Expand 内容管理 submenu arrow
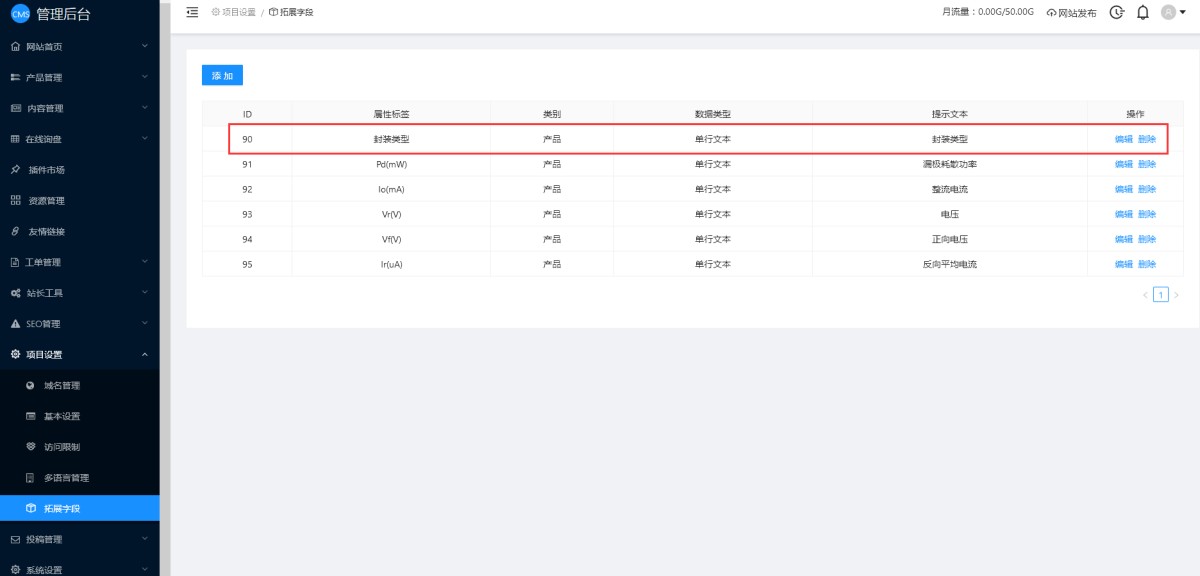This screenshot has width=1200, height=576. click(145, 108)
